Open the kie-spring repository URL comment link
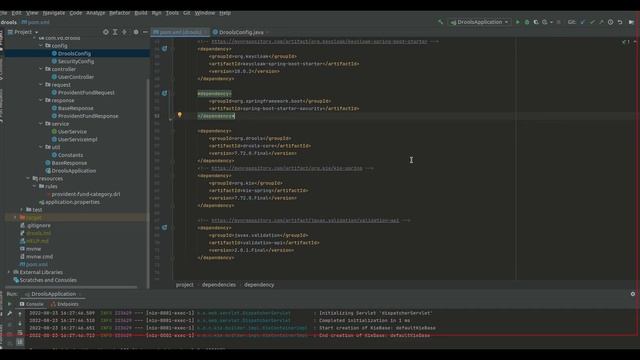 tap(287, 168)
